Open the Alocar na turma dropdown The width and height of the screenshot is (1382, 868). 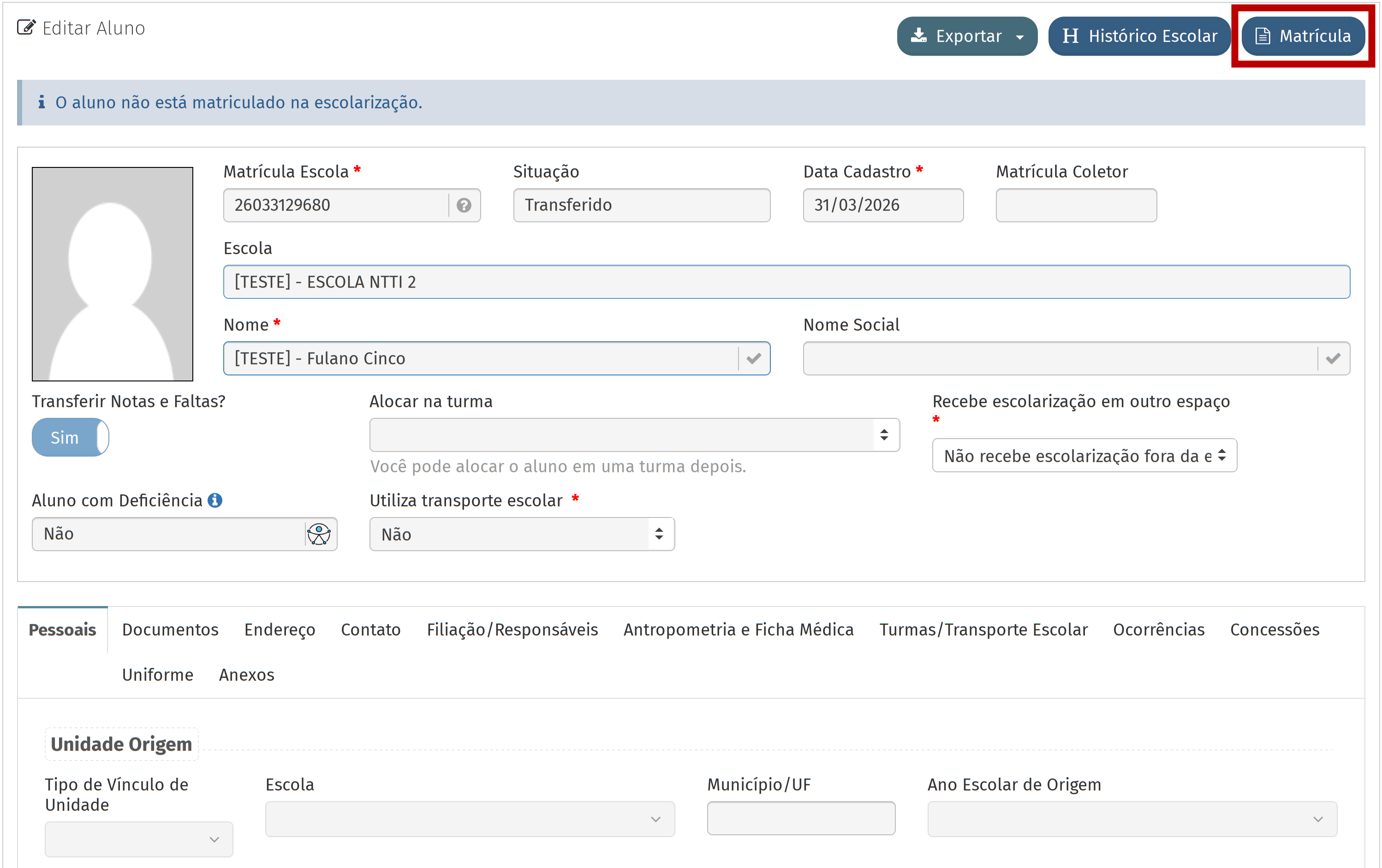[634, 435]
